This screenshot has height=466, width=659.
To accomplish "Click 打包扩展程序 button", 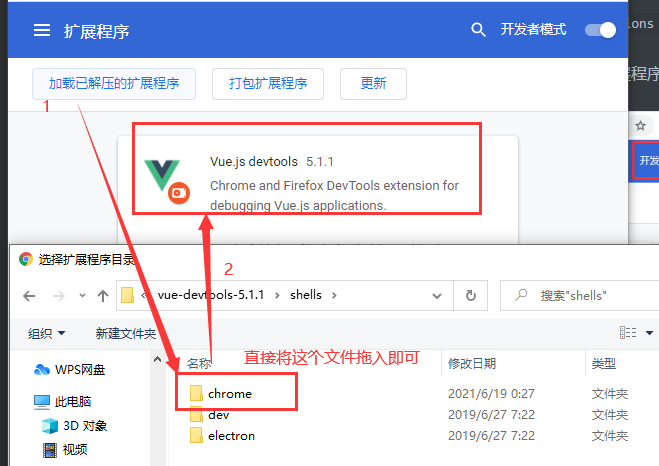I will point(268,84).
